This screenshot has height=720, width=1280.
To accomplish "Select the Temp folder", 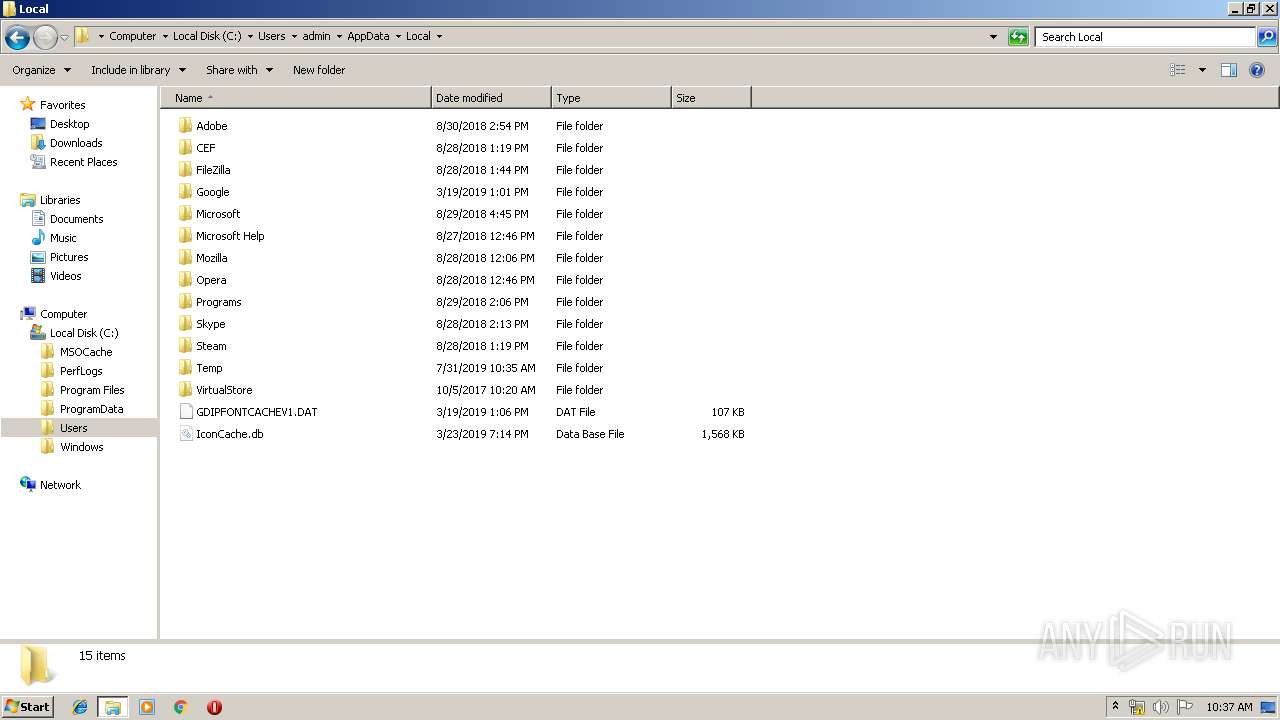I will 201,368.
